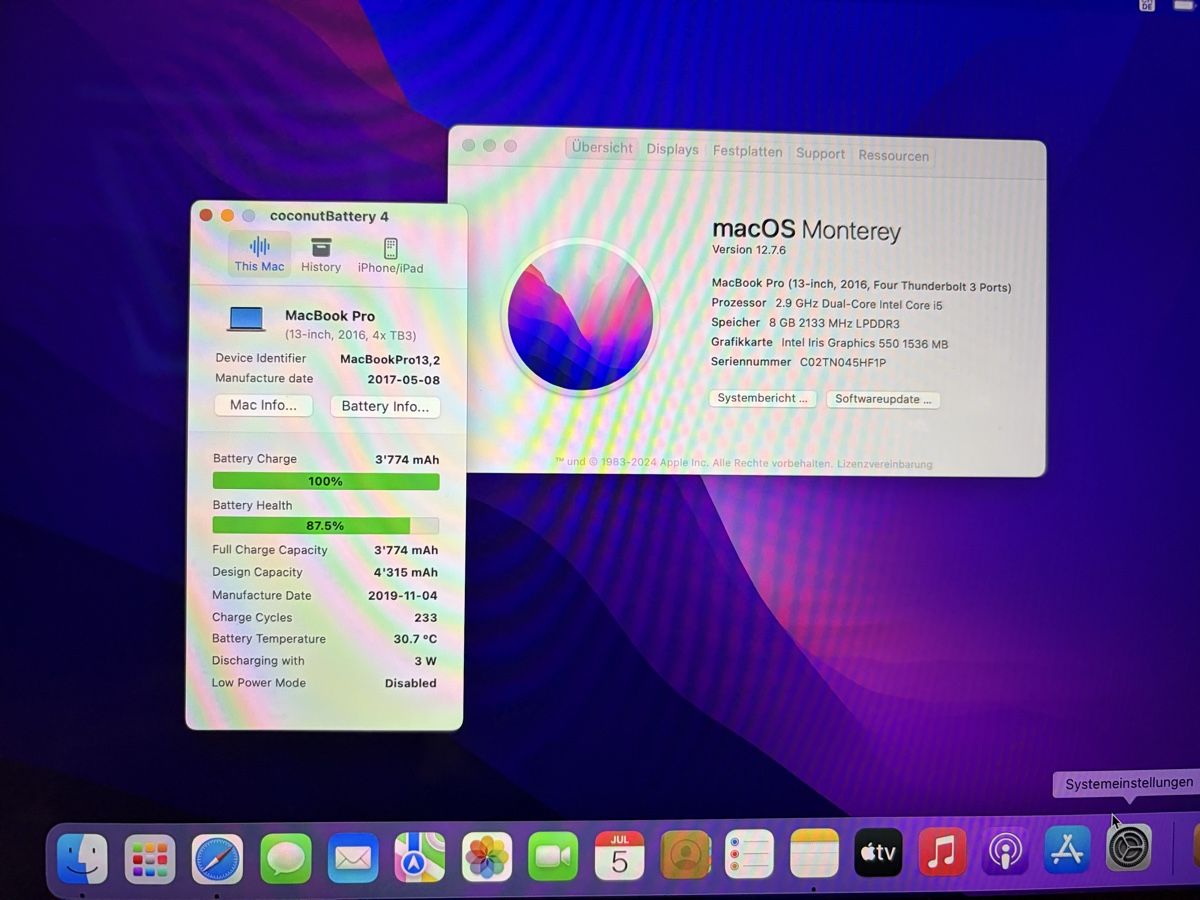Viewport: 1200px width, 900px height.
Task: Click 2.9 GHz Dual-Core Intel Core i5 text
Action: (x=859, y=305)
